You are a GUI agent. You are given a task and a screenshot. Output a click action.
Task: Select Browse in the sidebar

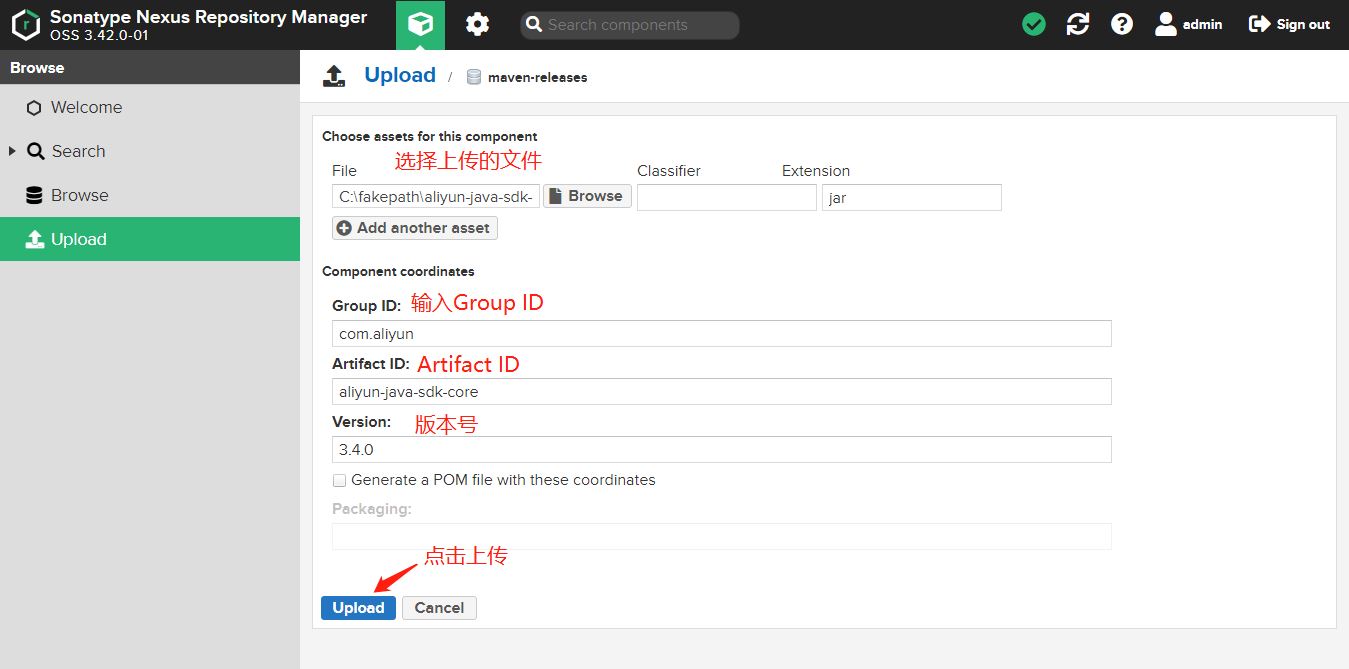150,195
